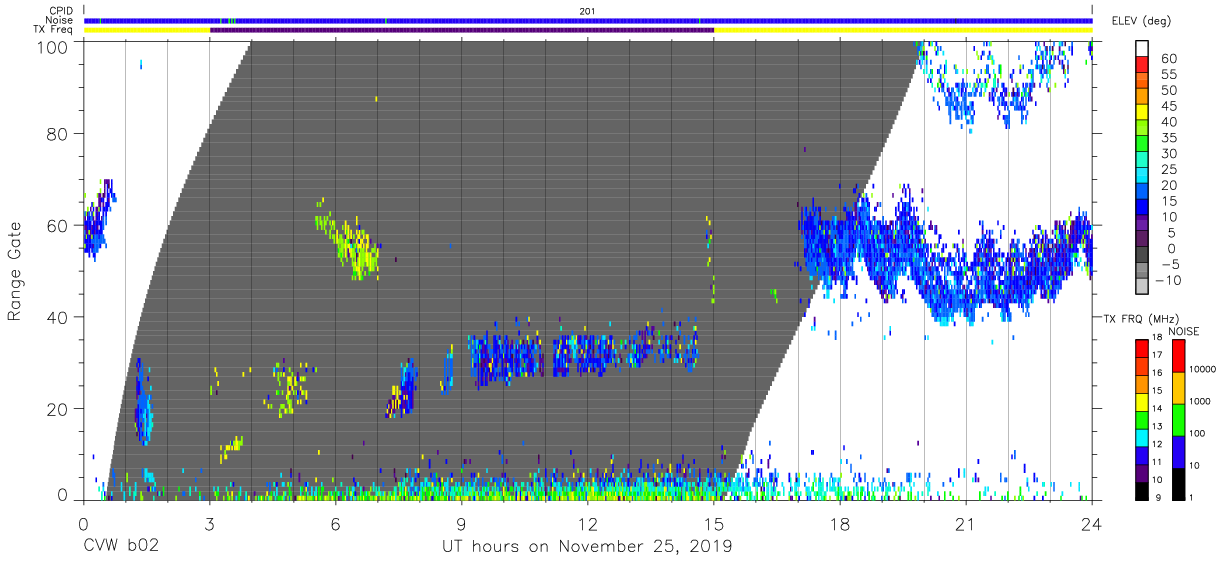Click the '3' tick on UT hours axis

210,523
